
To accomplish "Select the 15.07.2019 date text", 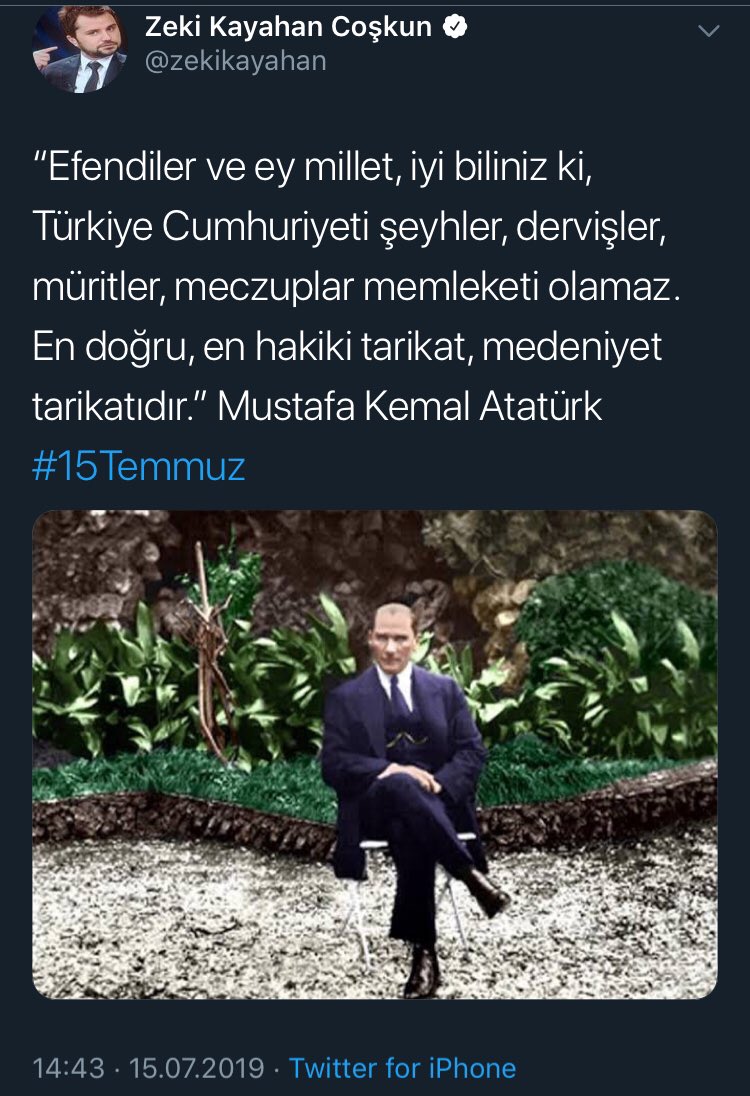I will 196,1068.
